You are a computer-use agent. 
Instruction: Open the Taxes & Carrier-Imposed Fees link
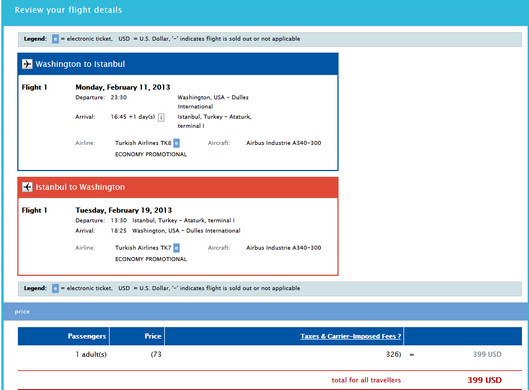(x=351, y=336)
